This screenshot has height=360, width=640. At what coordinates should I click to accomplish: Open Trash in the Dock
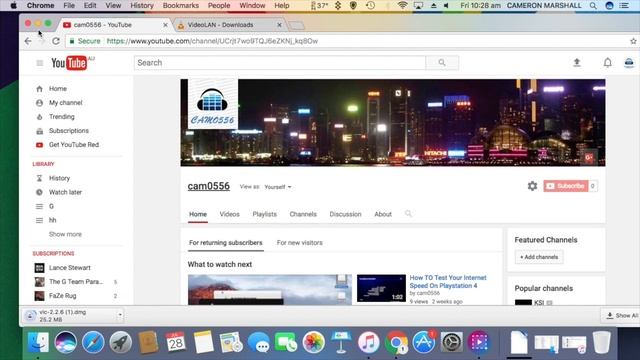[602, 342]
